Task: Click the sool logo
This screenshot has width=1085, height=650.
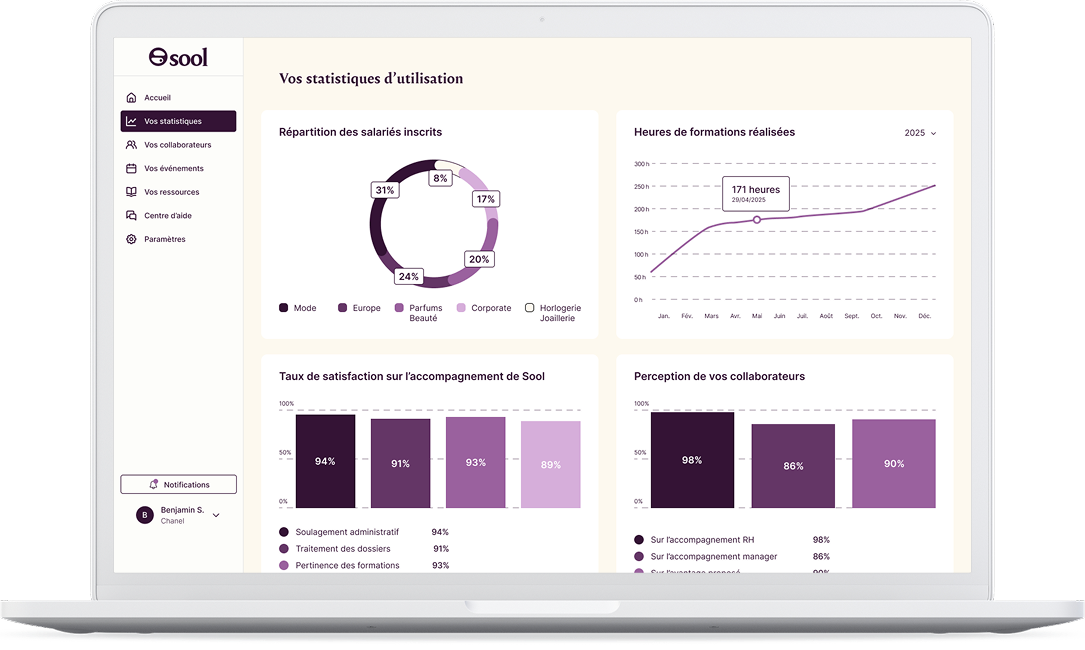Action: pos(178,57)
